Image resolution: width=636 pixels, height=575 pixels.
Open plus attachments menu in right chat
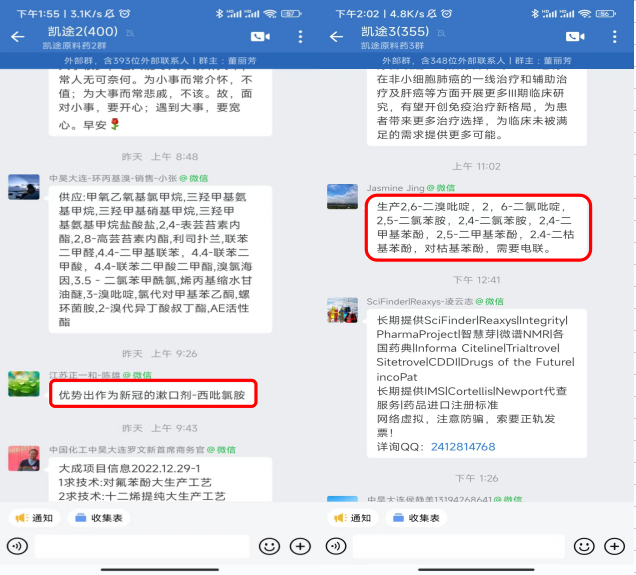615,546
